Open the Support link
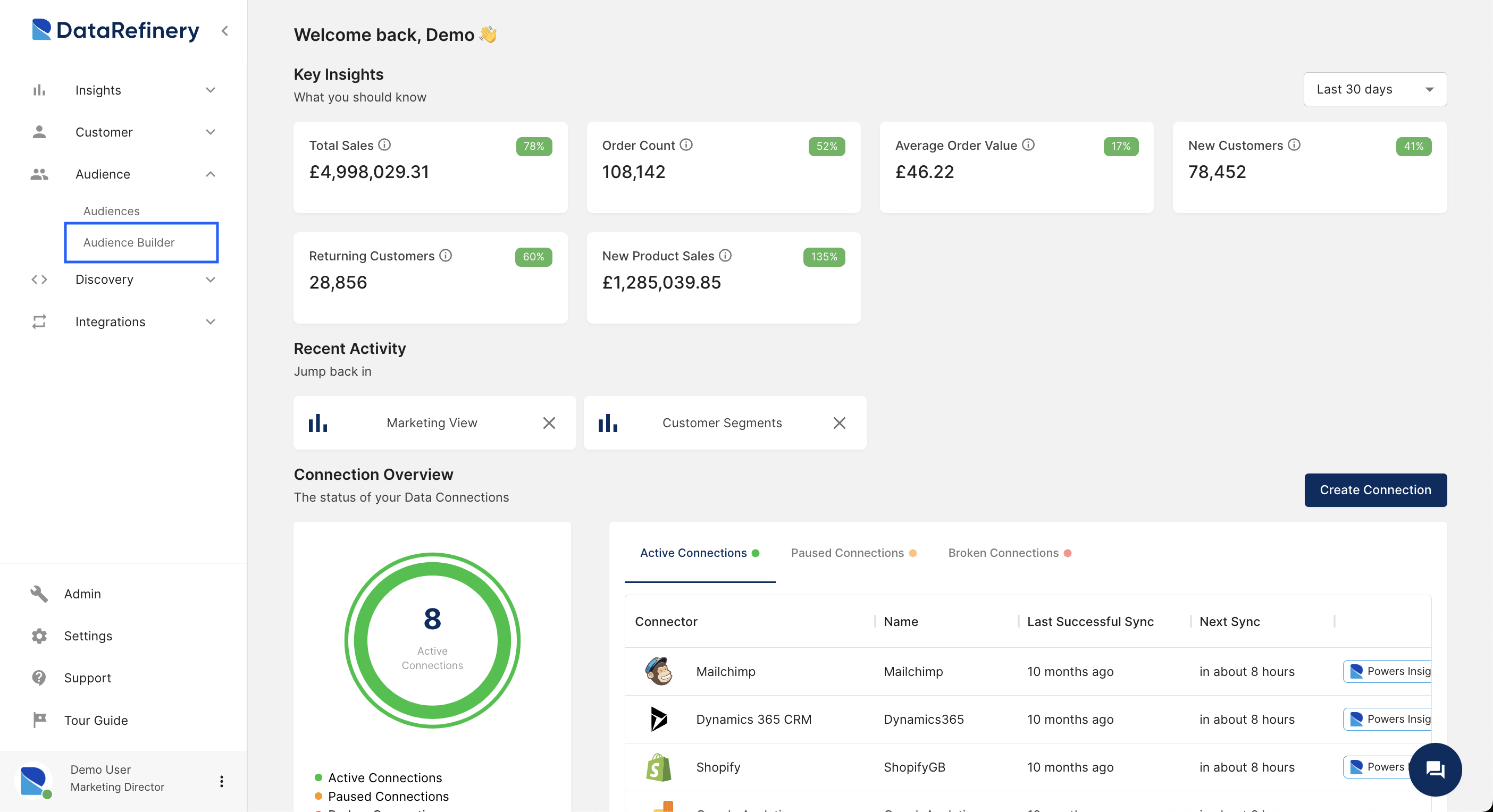This screenshot has height=812, width=1493. click(x=88, y=678)
